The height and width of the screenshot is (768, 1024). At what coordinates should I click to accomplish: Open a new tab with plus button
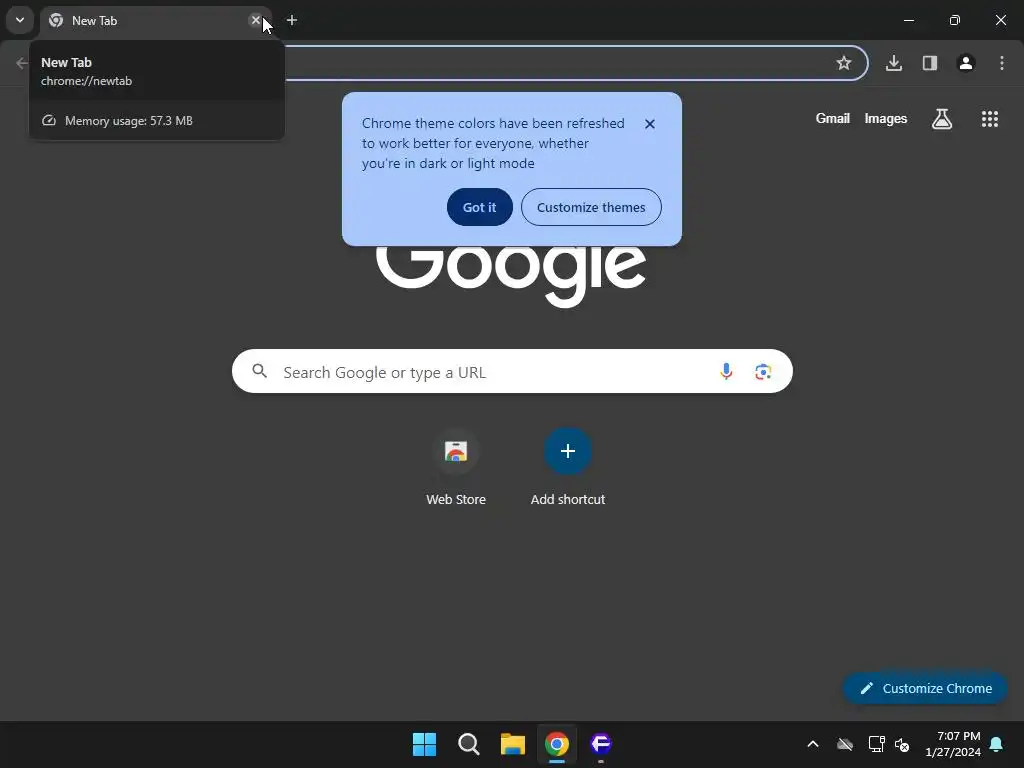292,20
